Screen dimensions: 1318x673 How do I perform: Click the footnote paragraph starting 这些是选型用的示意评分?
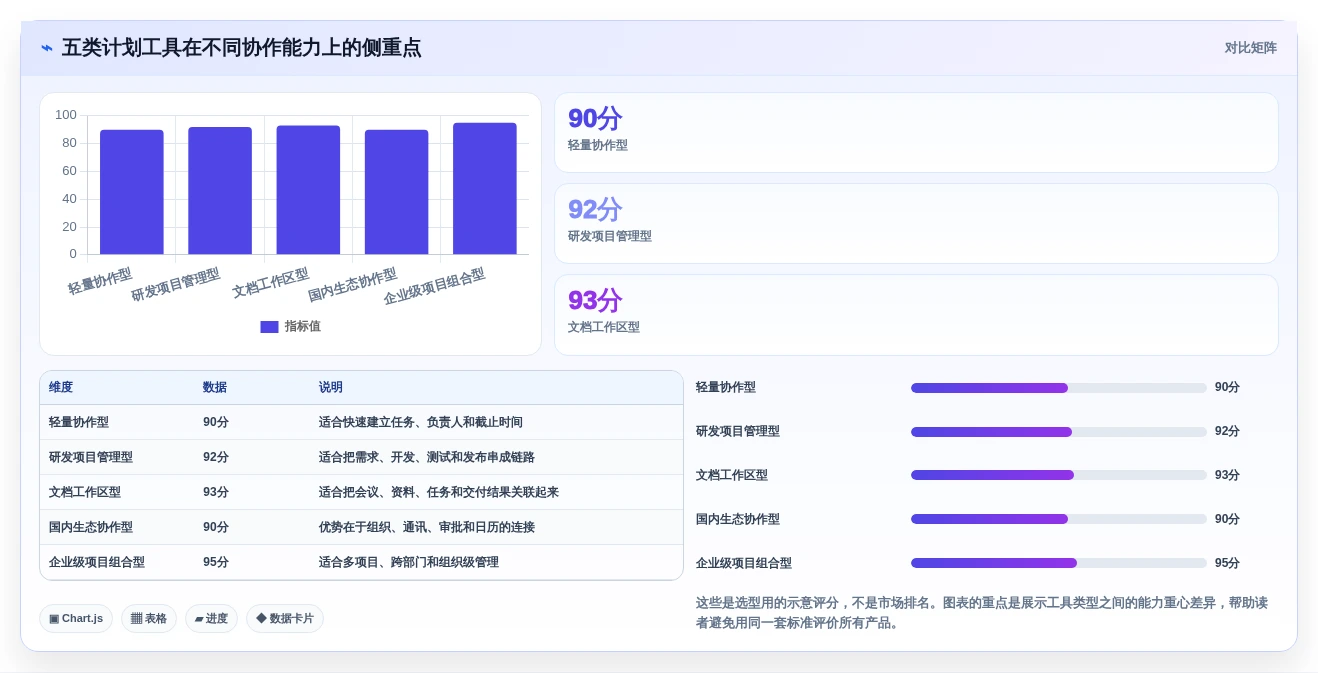click(x=983, y=613)
